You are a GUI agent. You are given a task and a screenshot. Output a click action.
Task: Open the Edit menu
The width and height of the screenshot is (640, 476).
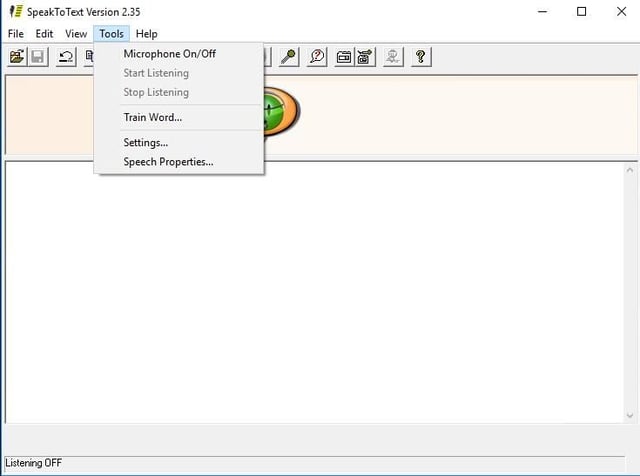(44, 34)
